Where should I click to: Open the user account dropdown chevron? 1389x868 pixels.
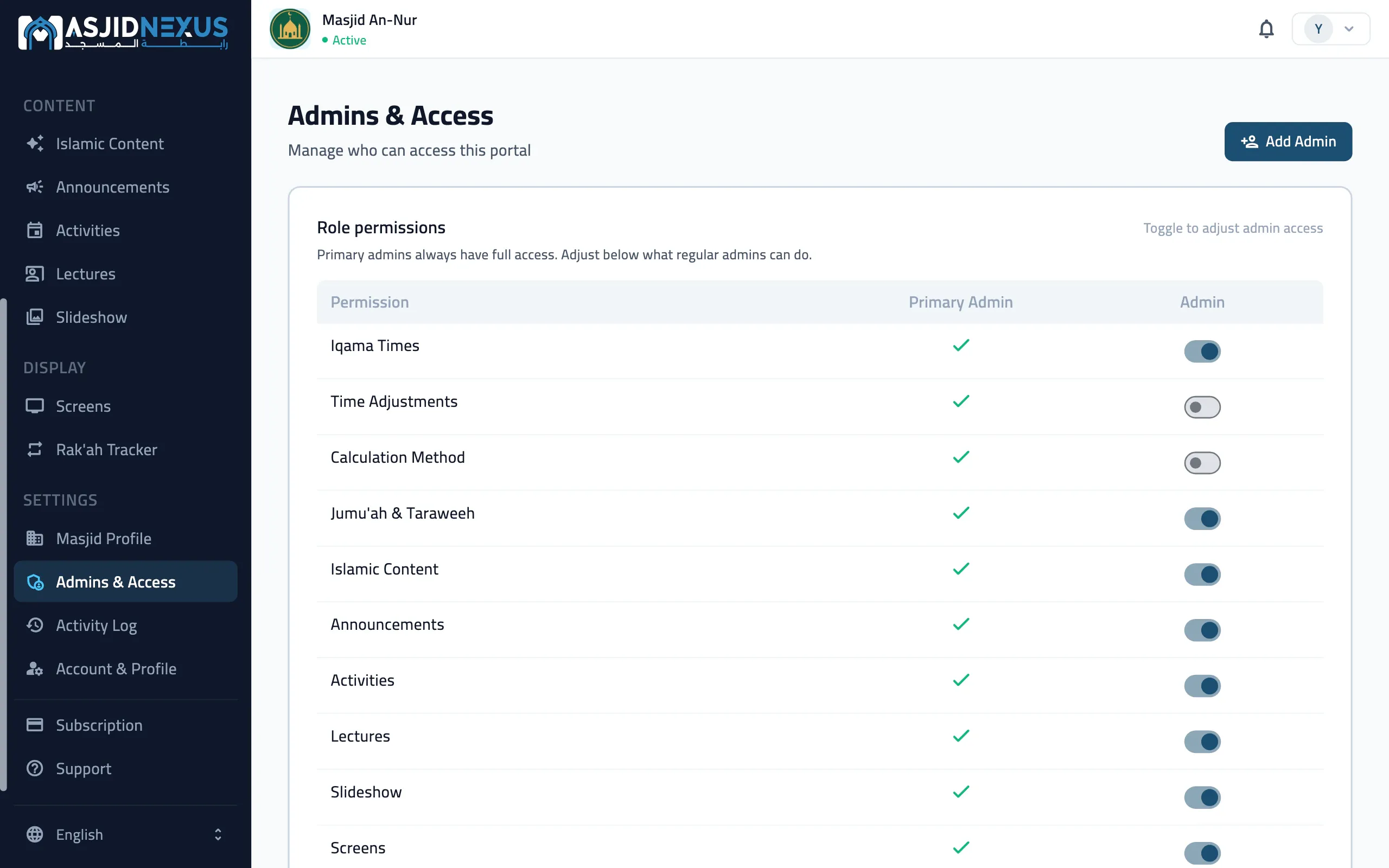pos(1349,29)
